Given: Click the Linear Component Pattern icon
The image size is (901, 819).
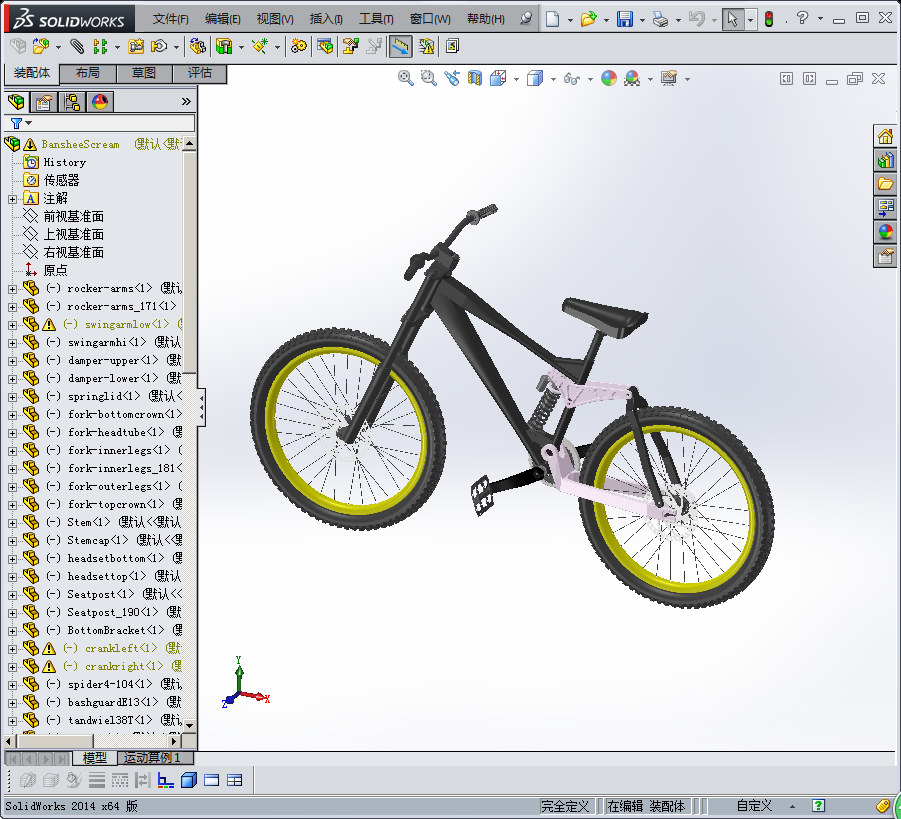Looking at the screenshot, I should click(100, 46).
